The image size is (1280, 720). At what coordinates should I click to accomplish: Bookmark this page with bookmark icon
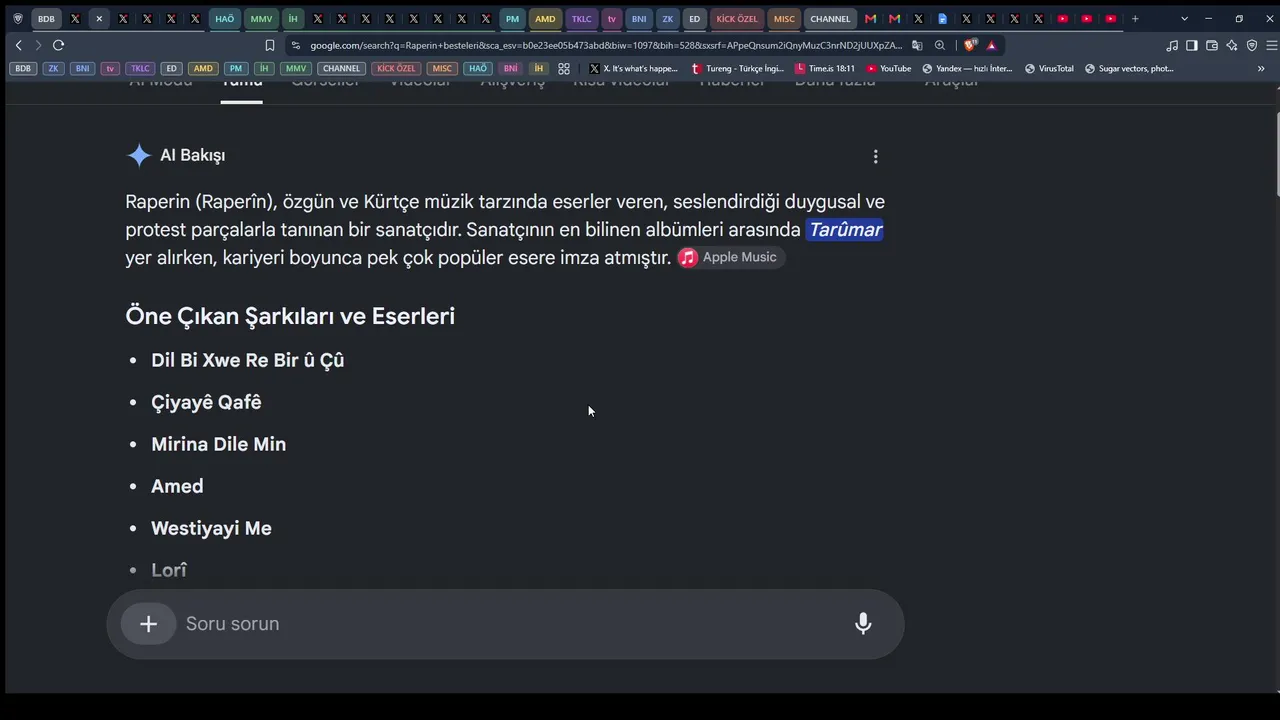pyautogui.click(x=270, y=45)
